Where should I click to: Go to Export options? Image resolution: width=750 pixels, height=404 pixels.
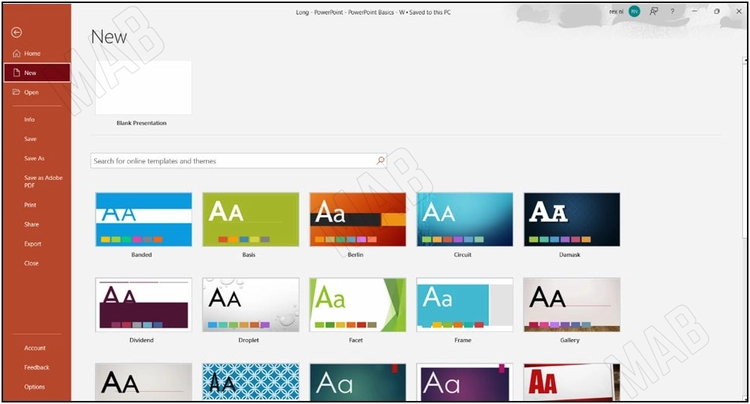[33, 243]
